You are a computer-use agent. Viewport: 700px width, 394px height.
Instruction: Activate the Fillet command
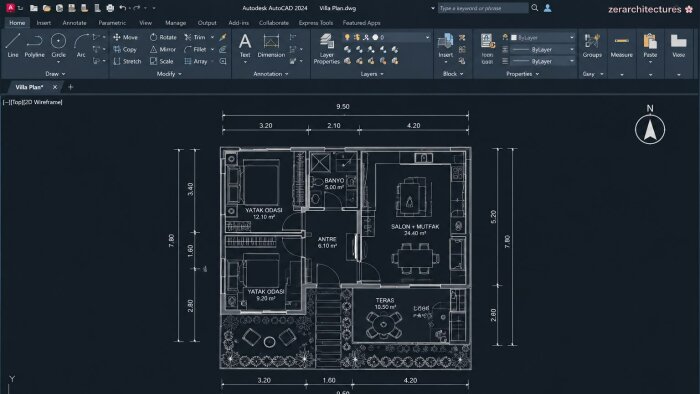196,49
